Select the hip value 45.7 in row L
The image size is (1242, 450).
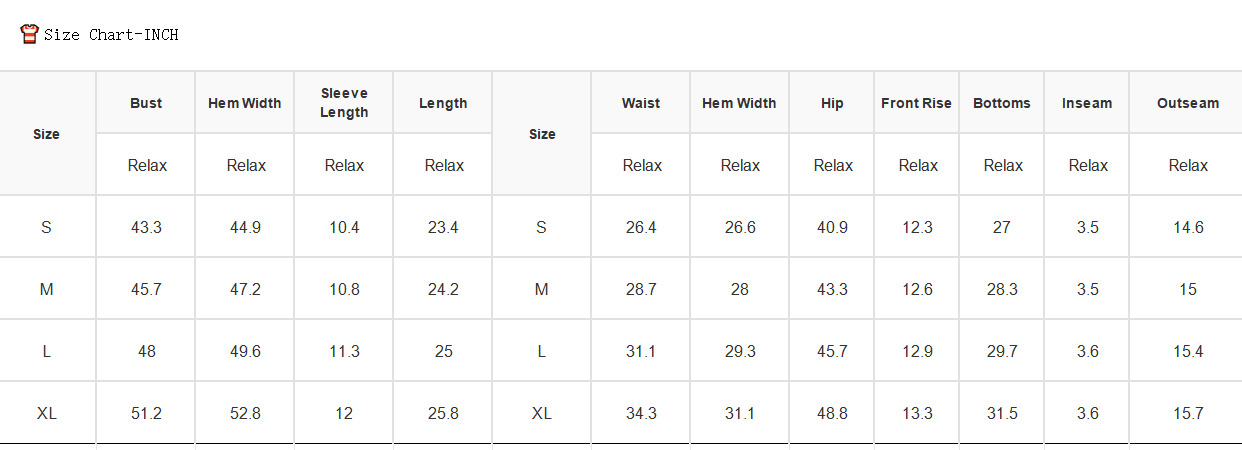click(832, 352)
